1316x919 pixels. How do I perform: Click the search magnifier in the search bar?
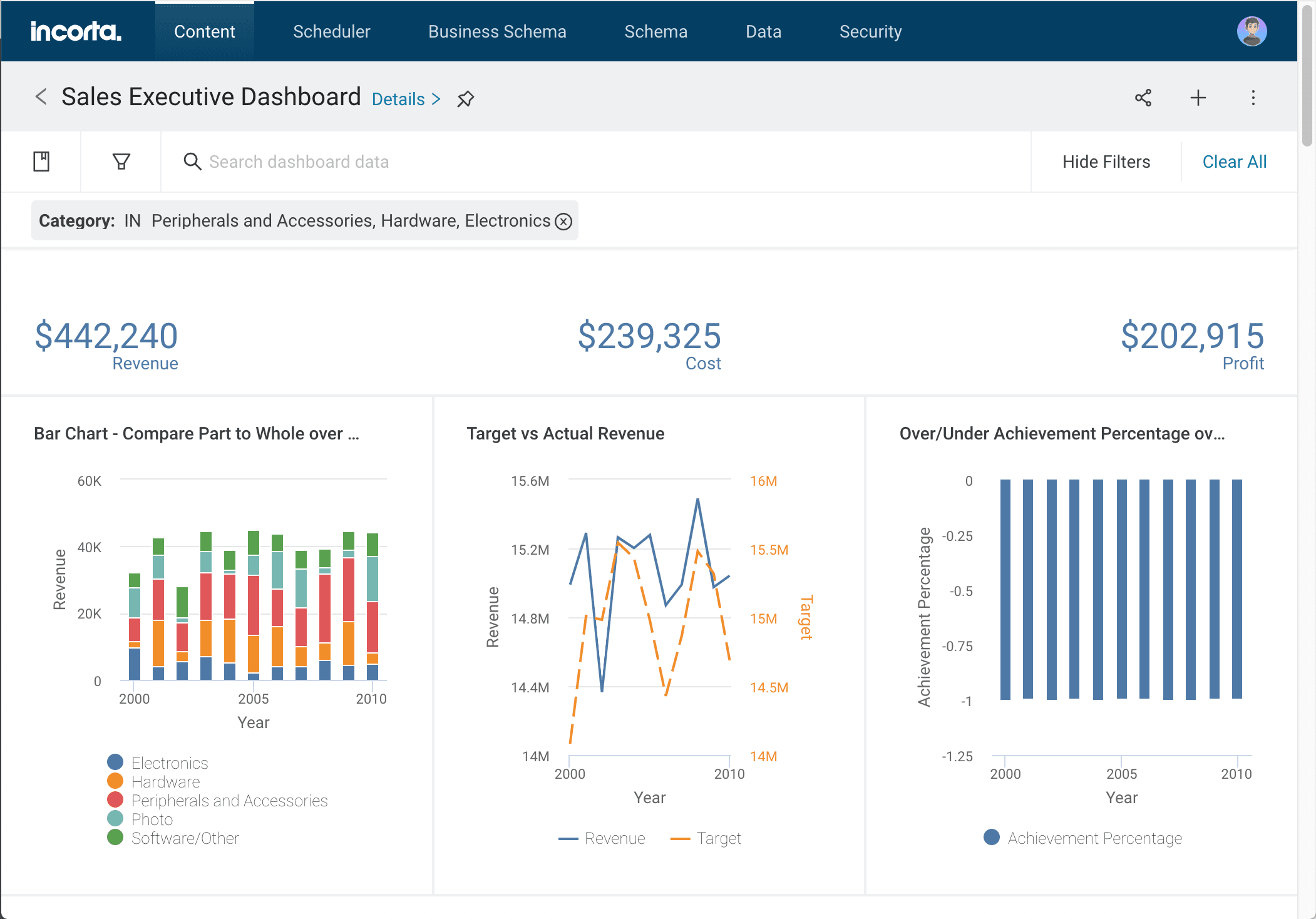click(x=192, y=161)
